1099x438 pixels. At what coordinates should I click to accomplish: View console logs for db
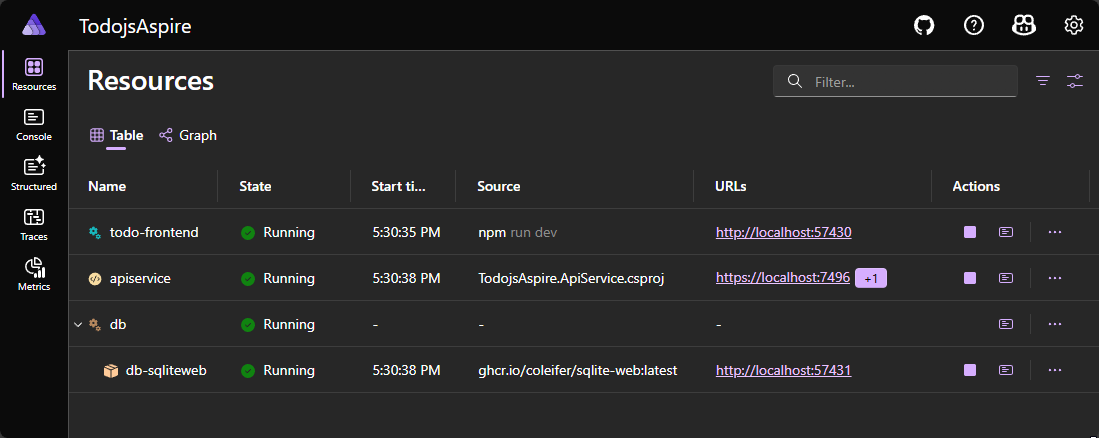[x=1006, y=324]
